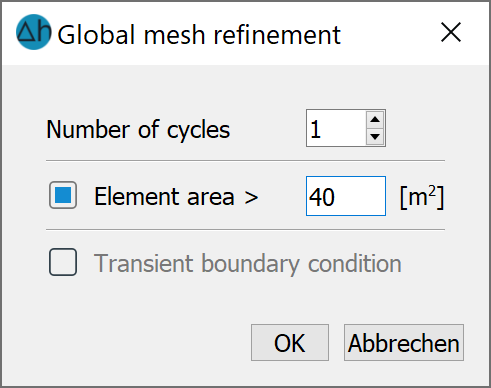
Task: Click the [m²] unit label
Action: pos(422,197)
